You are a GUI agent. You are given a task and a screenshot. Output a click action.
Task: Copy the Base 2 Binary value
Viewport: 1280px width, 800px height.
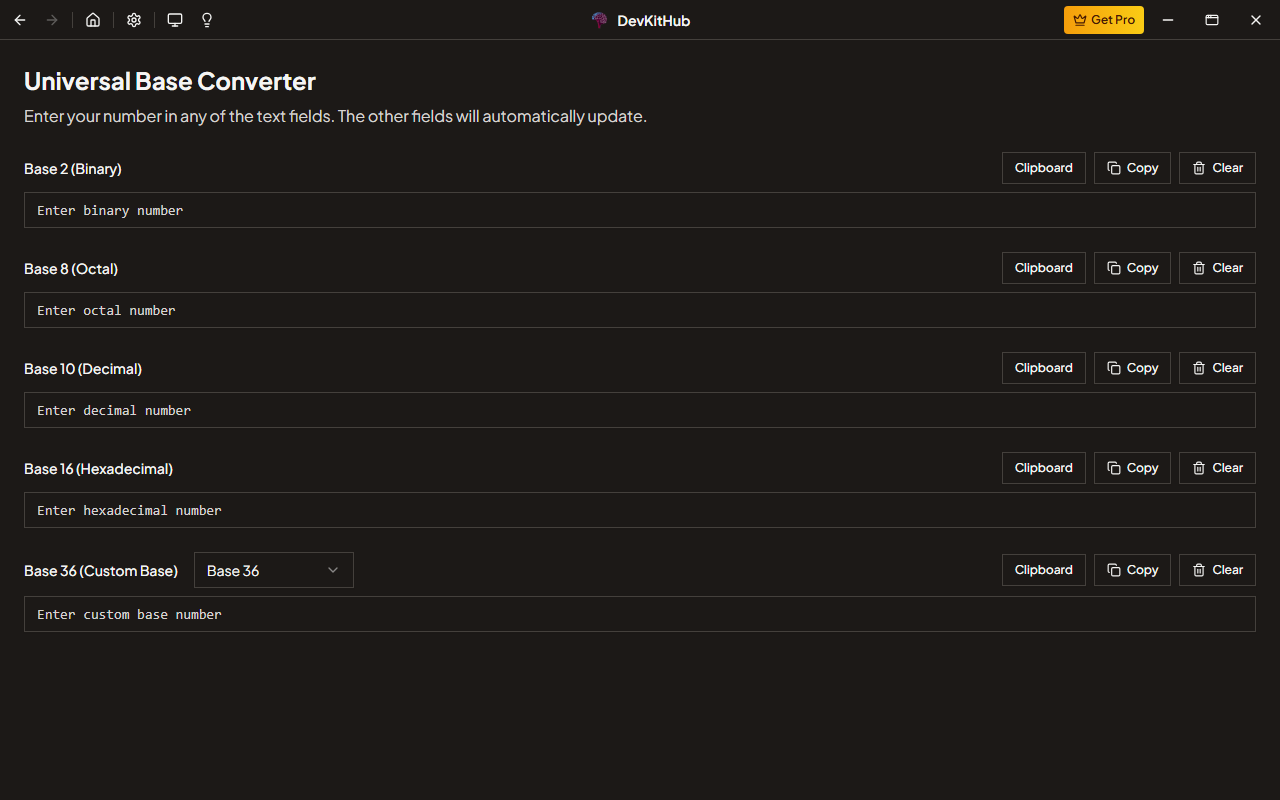(x=1132, y=168)
